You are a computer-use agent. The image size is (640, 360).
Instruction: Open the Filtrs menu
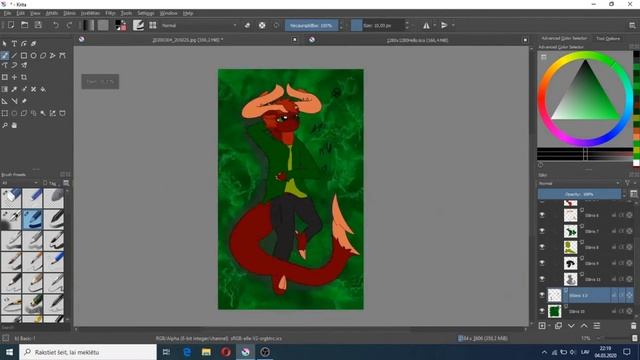click(110, 13)
